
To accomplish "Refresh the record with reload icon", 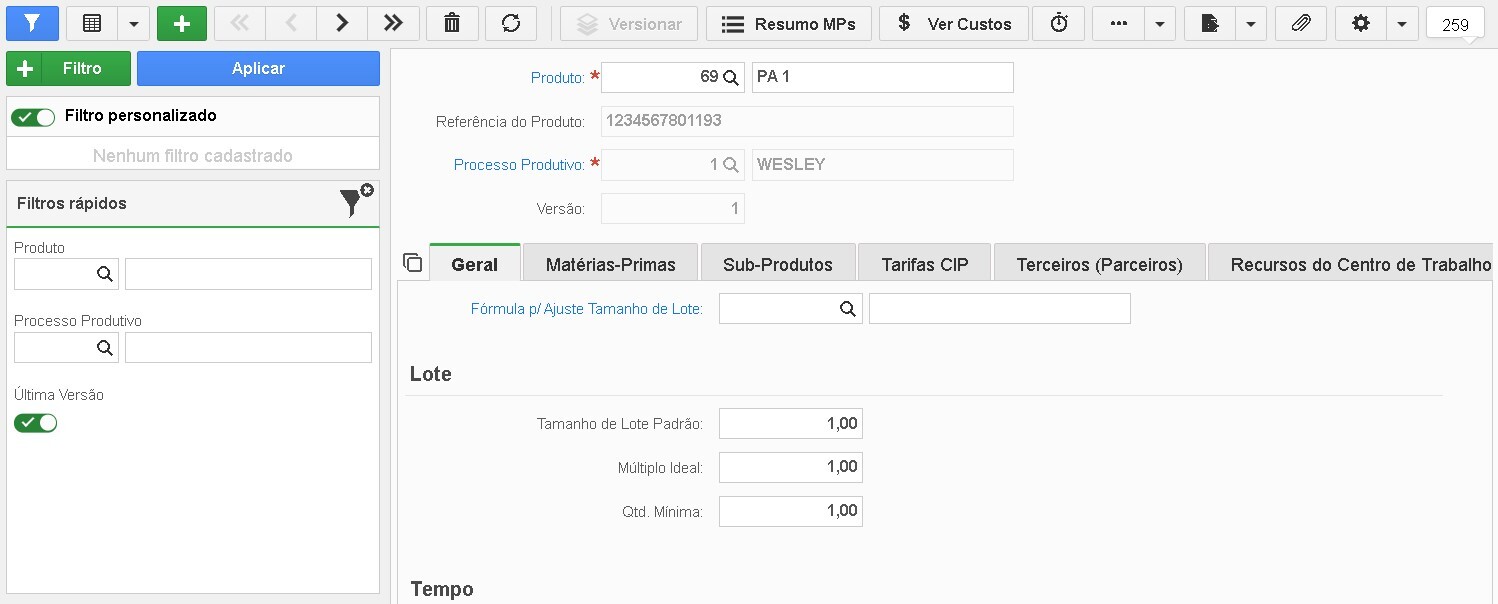I will click(511, 23).
